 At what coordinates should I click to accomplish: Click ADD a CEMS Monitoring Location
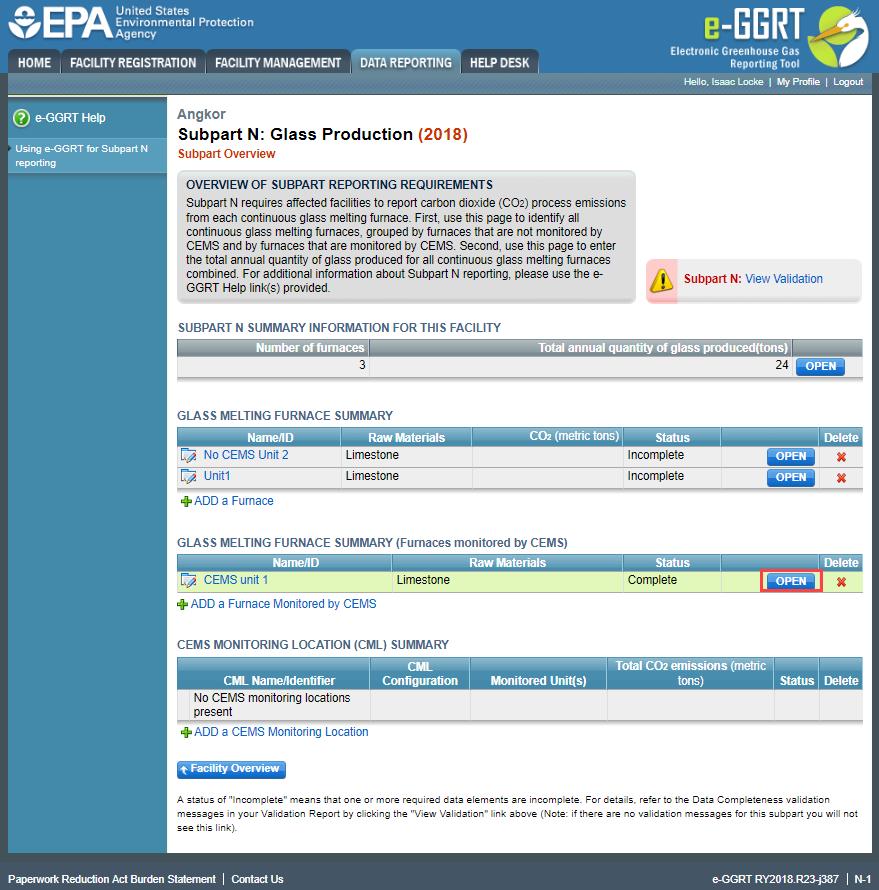pos(281,732)
